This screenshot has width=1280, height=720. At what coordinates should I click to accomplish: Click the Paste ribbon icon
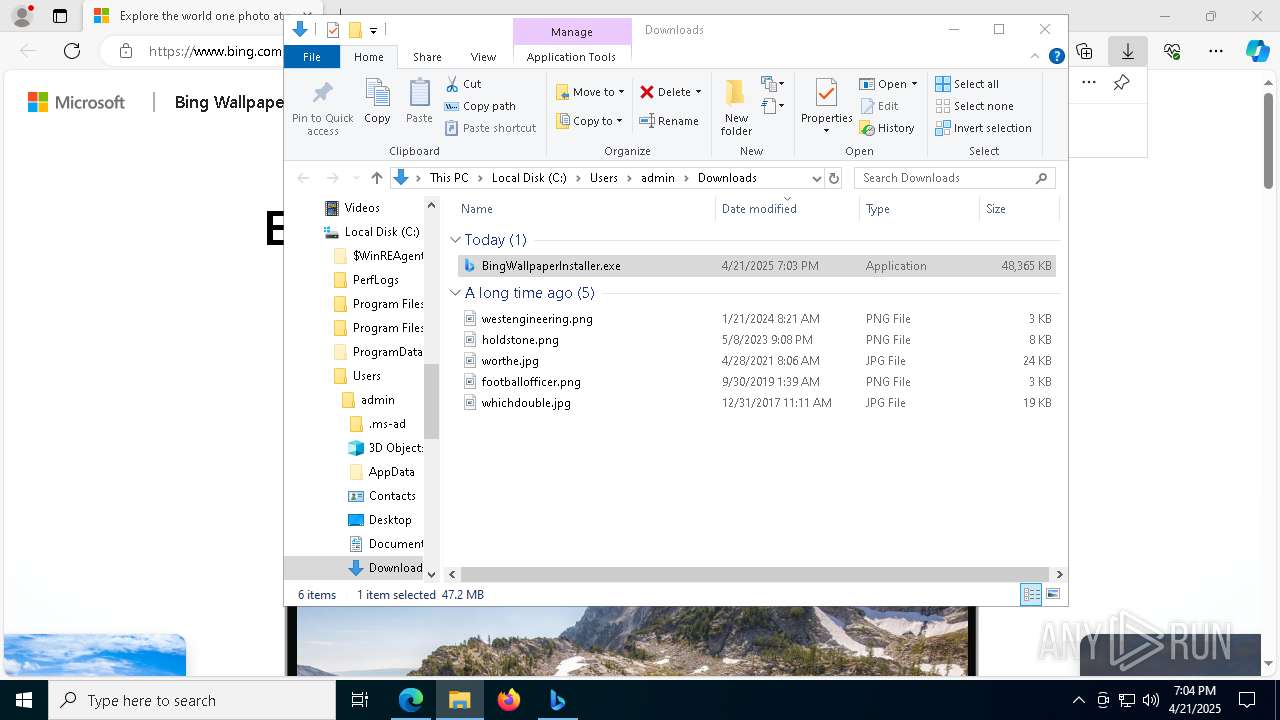(419, 101)
